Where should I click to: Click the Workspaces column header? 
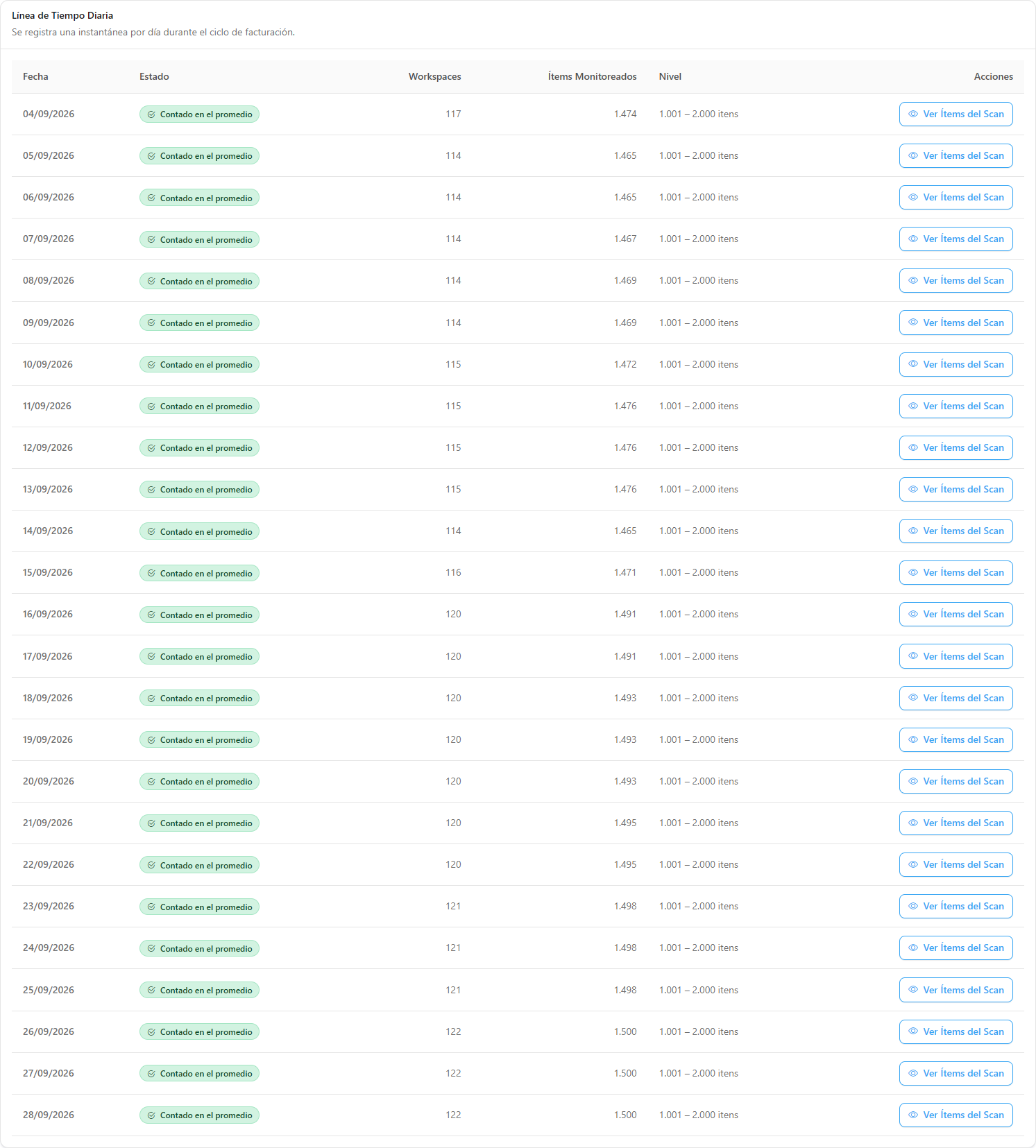point(434,77)
